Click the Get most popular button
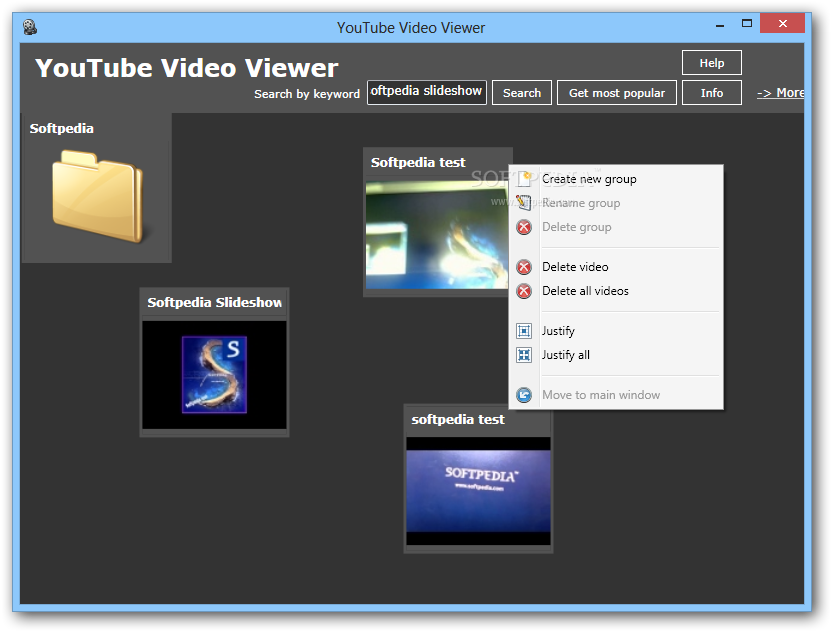Screen dimensions: 832x632 pyautogui.click(x=617, y=93)
